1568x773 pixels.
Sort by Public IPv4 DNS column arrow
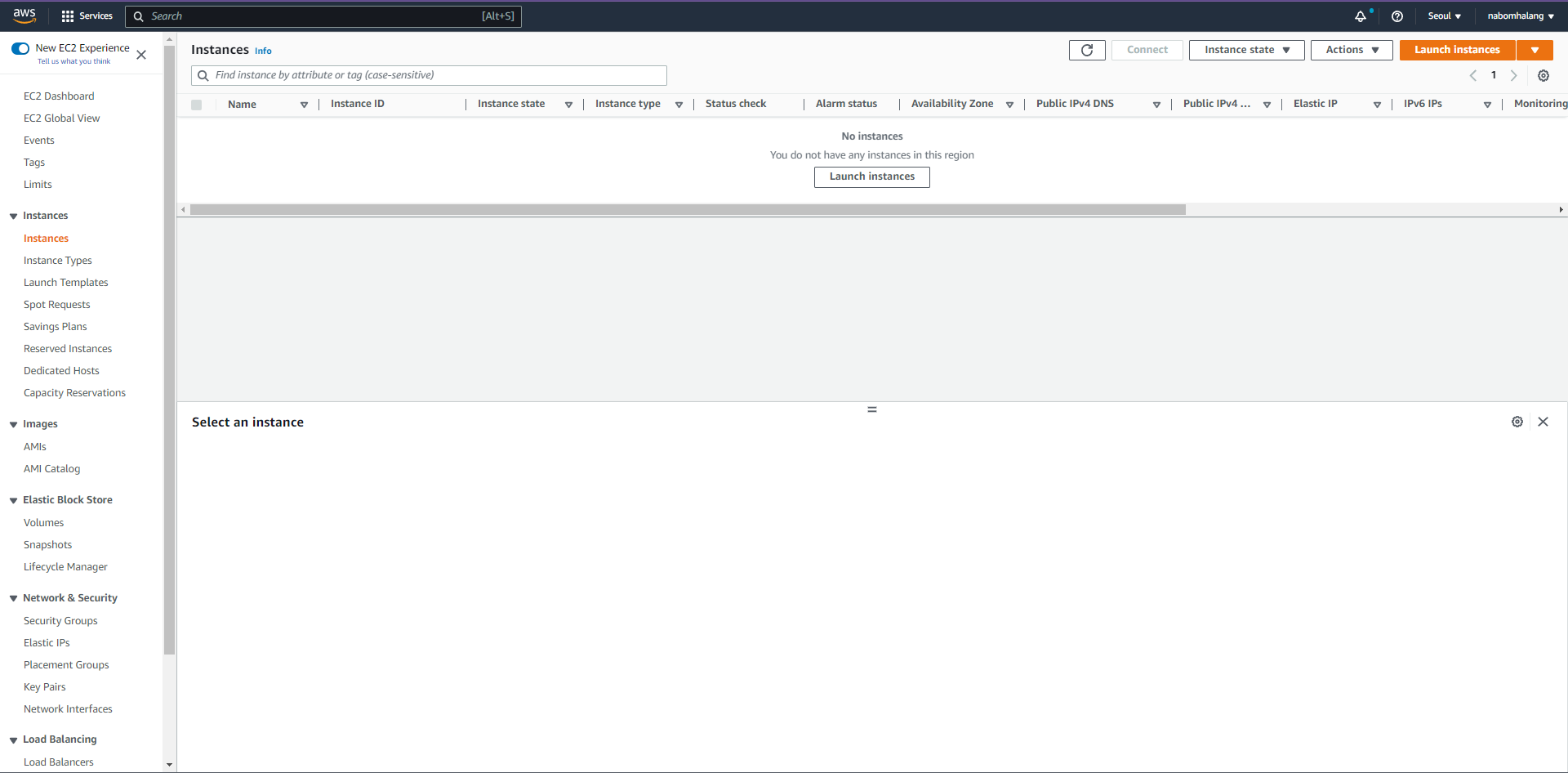(x=1156, y=105)
